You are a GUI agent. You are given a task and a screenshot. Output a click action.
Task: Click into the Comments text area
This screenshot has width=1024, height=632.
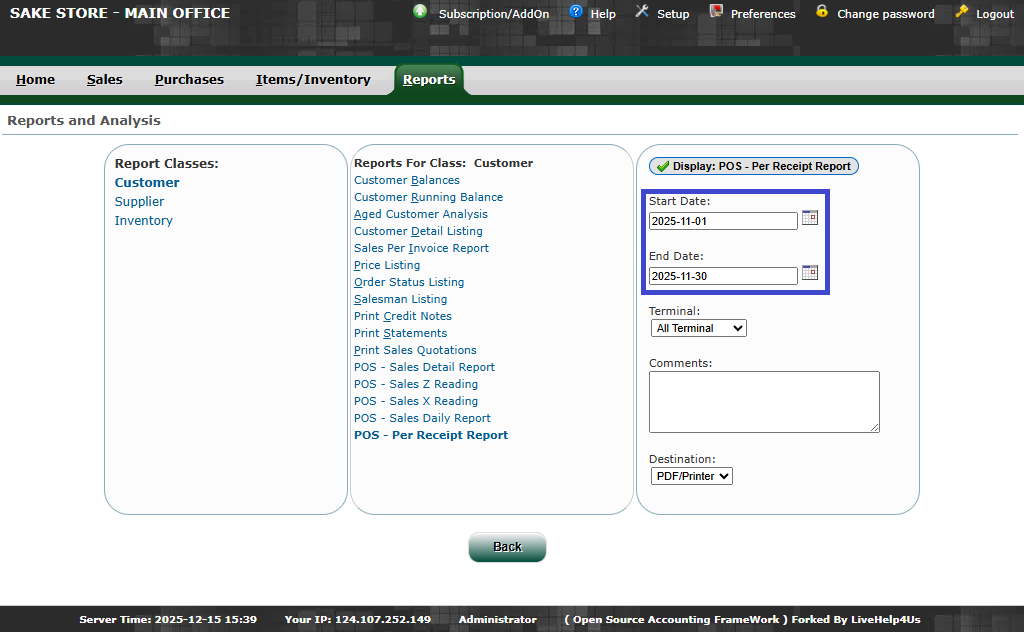764,402
